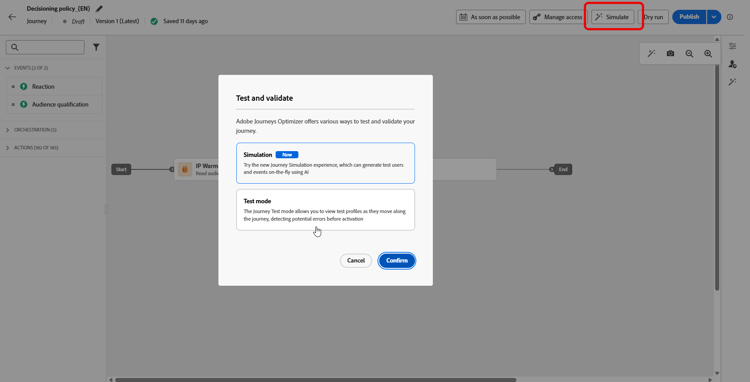Click the Test and validate heading
Image resolution: width=750 pixels, height=382 pixels.
[265, 98]
